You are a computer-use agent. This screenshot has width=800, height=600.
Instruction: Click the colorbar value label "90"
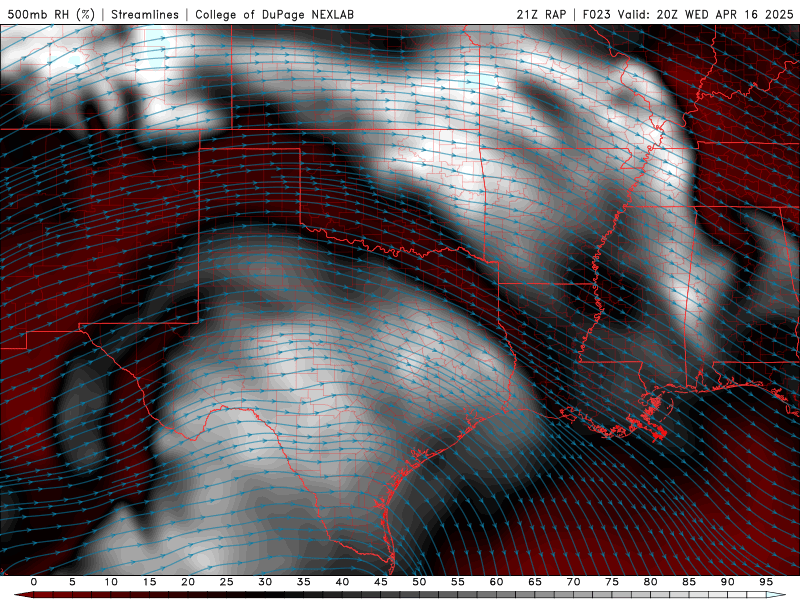pos(727,582)
